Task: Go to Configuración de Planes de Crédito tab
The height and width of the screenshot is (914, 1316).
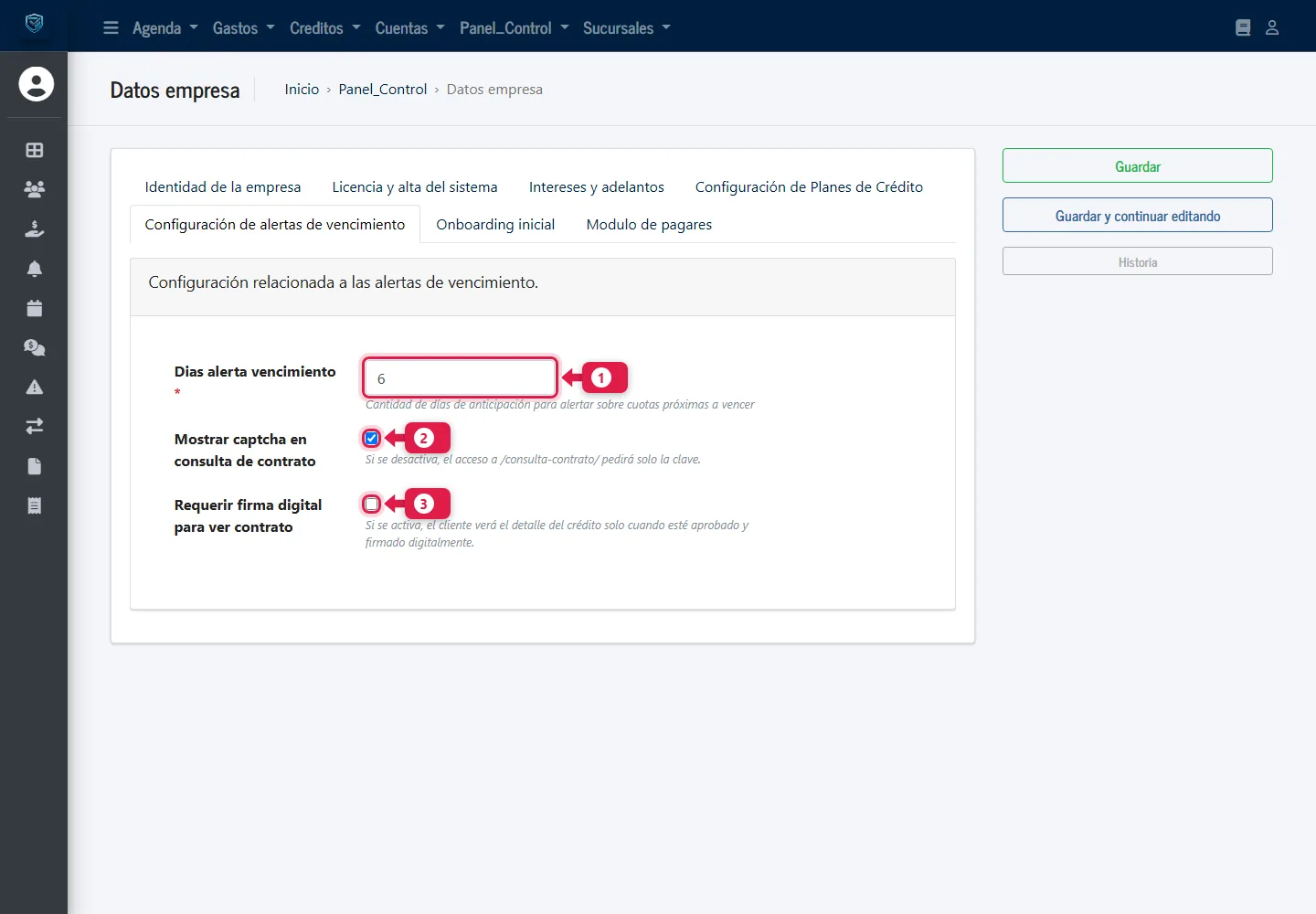Action: tap(809, 186)
